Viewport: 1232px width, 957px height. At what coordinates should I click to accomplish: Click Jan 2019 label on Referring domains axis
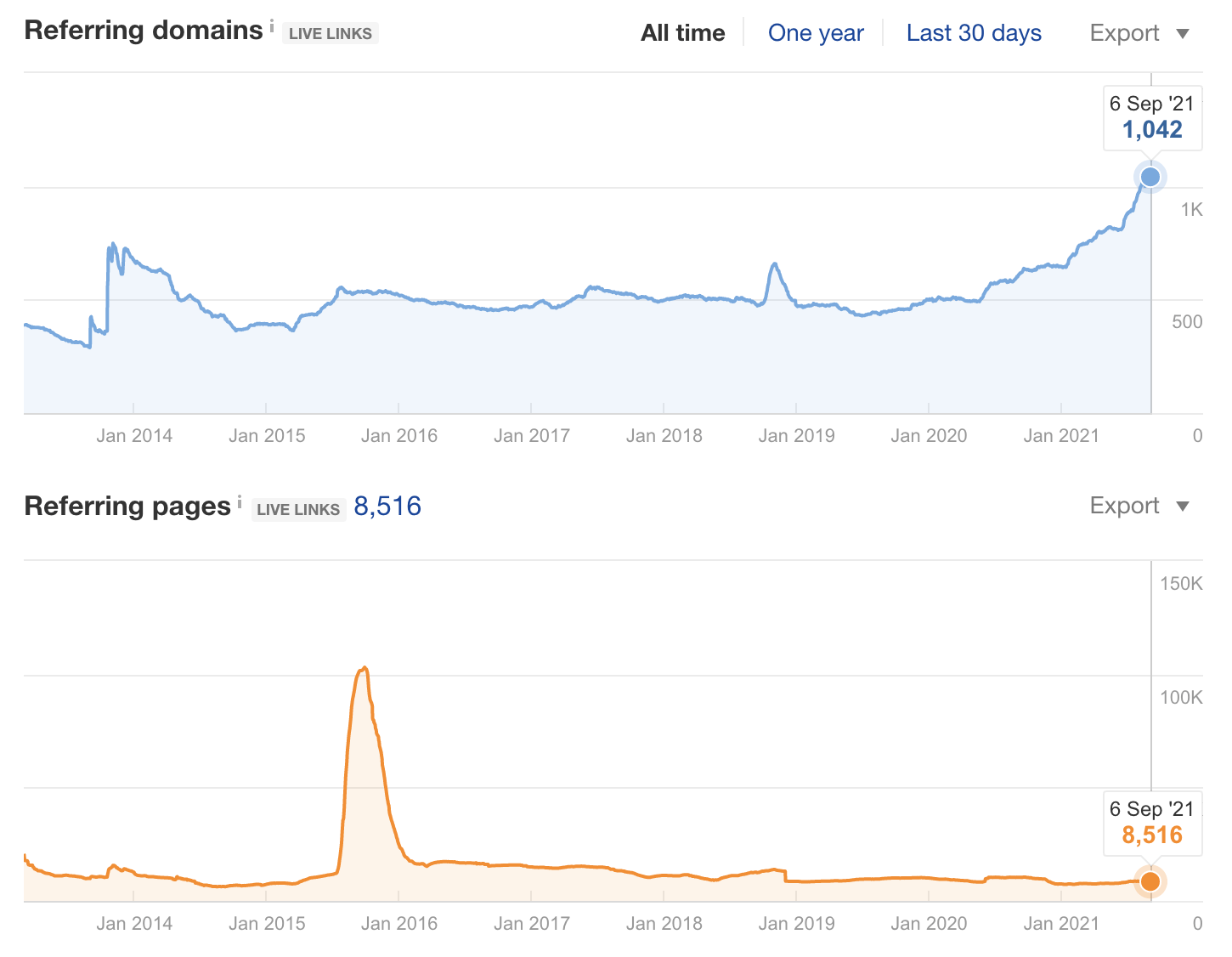tap(797, 436)
